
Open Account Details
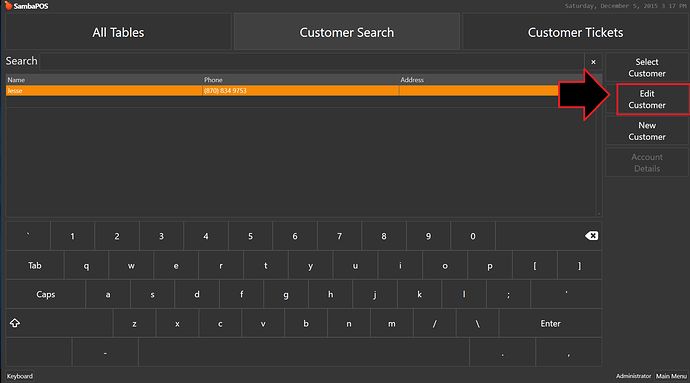(x=647, y=163)
